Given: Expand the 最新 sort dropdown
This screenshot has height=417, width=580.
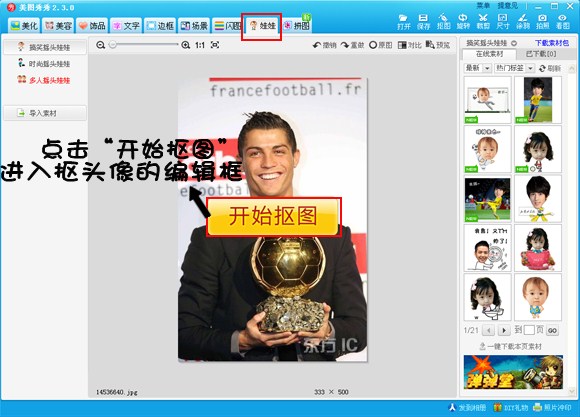Looking at the screenshot, I should [478, 68].
